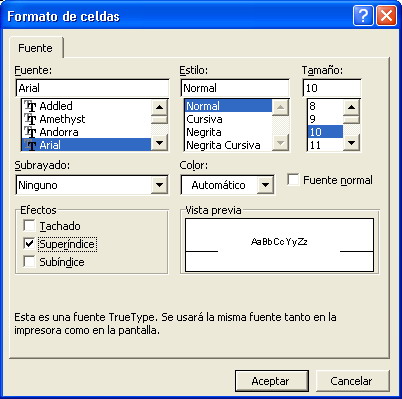Select Negrita Cursiva style
Image resolution: width=402 pixels, height=399 pixels.
223,145
